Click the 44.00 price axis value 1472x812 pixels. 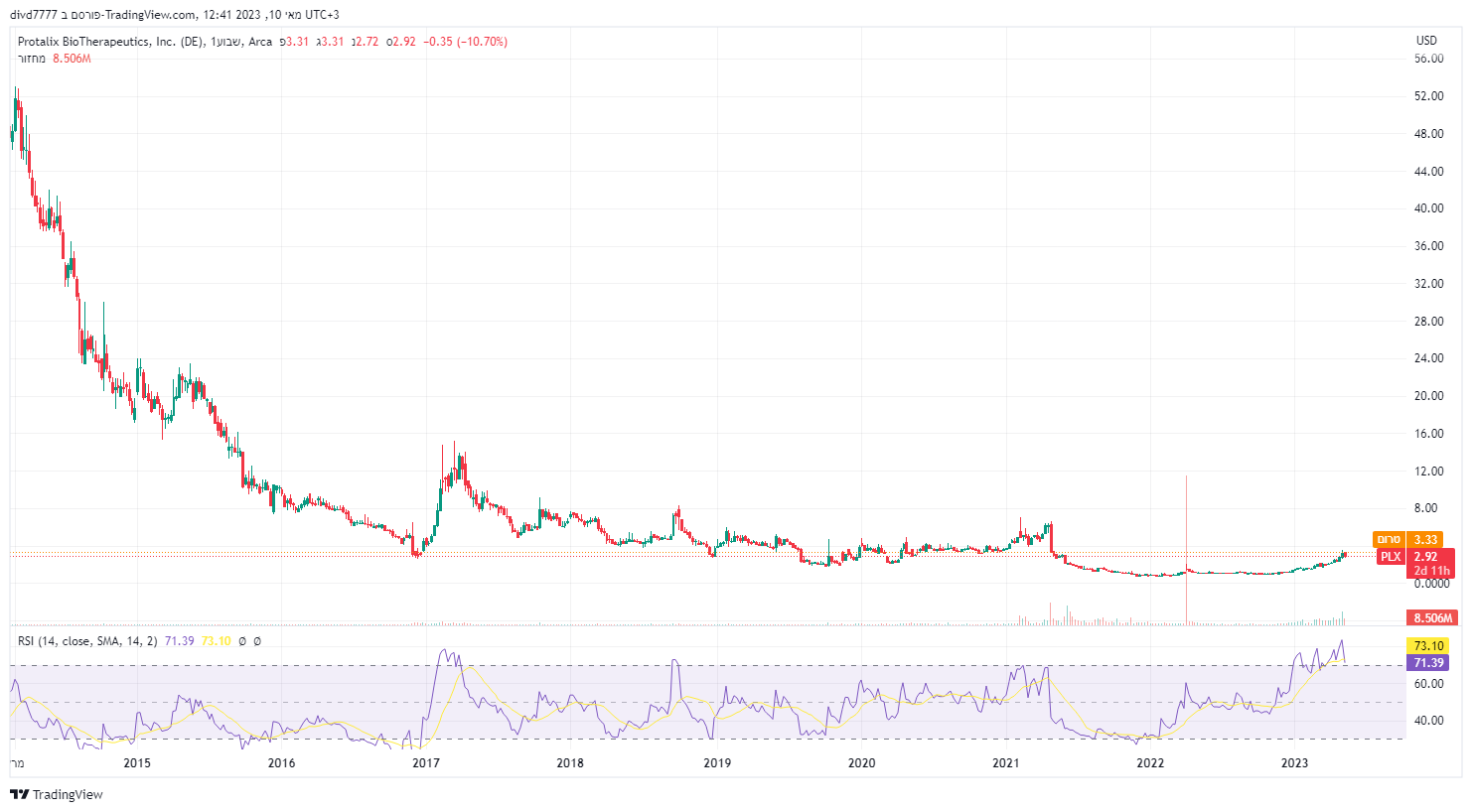coord(1429,172)
